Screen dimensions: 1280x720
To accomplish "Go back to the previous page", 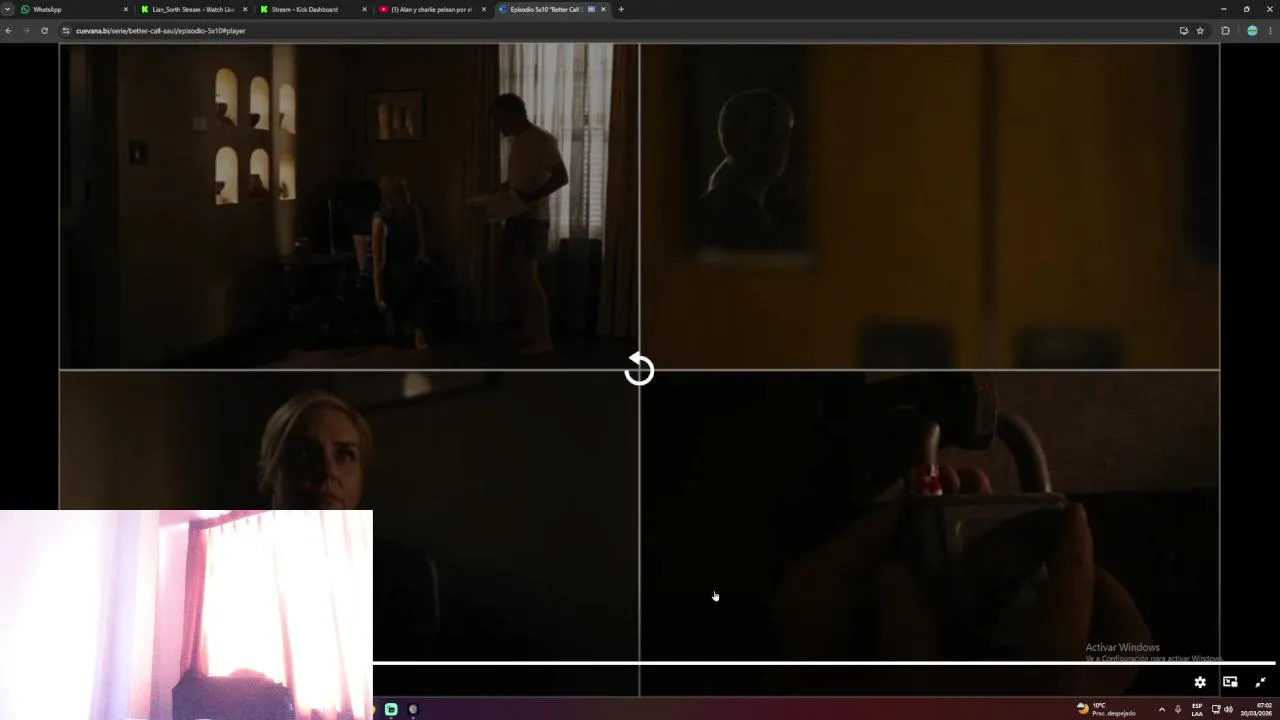I will pos(8,30).
